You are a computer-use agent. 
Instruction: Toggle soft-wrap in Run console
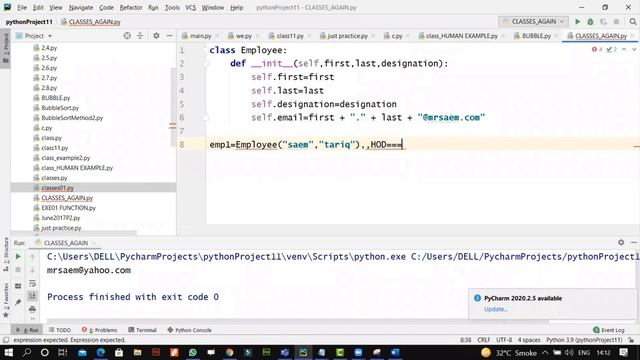pos(32,283)
